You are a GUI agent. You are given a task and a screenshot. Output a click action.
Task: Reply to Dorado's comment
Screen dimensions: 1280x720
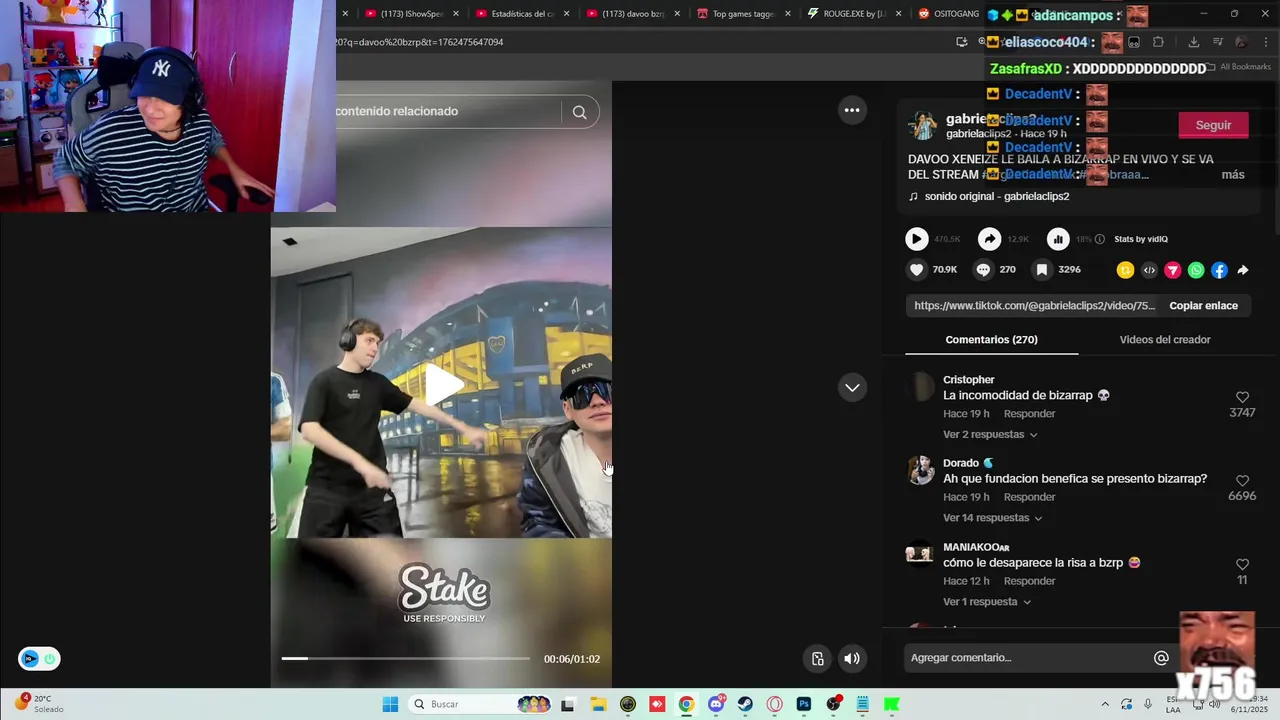tap(1029, 497)
